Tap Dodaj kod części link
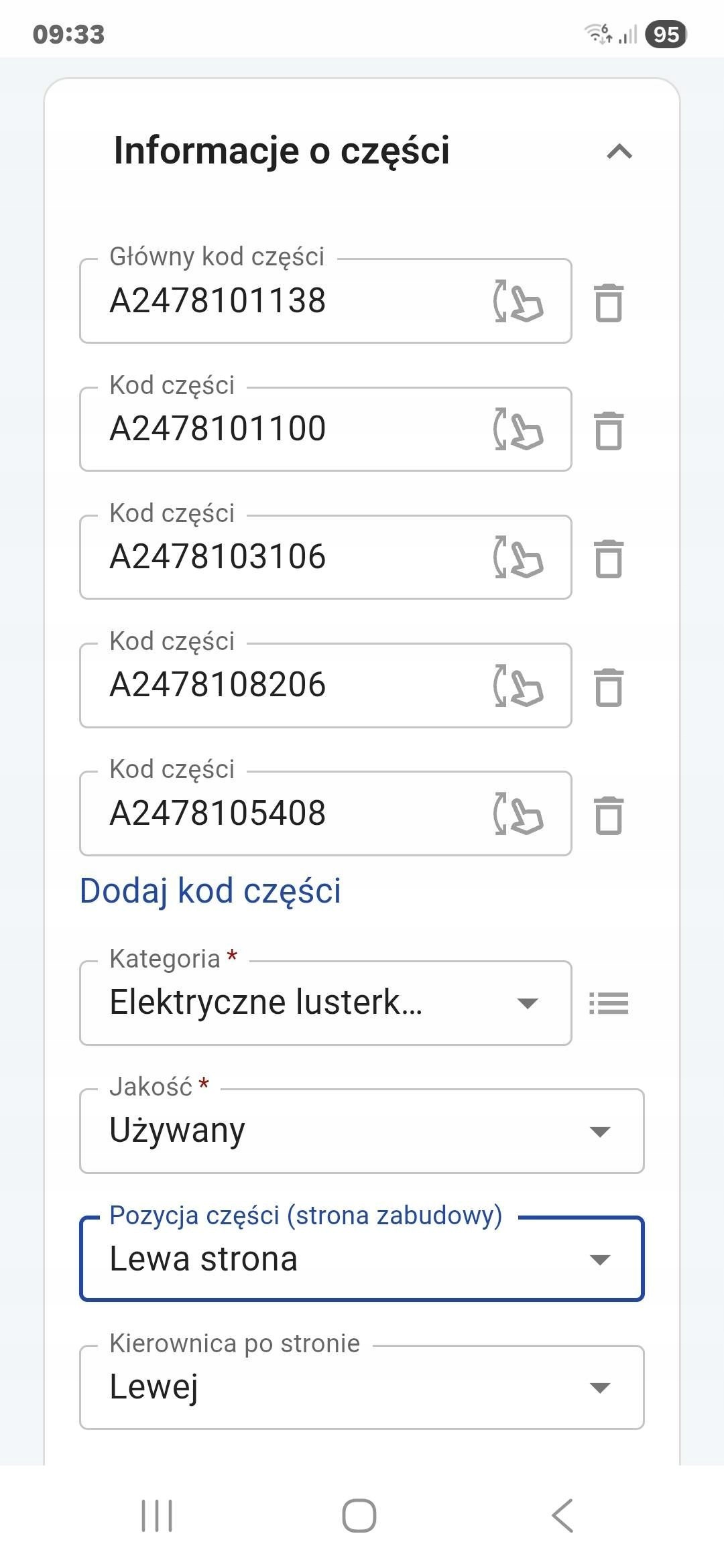This screenshot has width=724, height=1568. click(210, 891)
